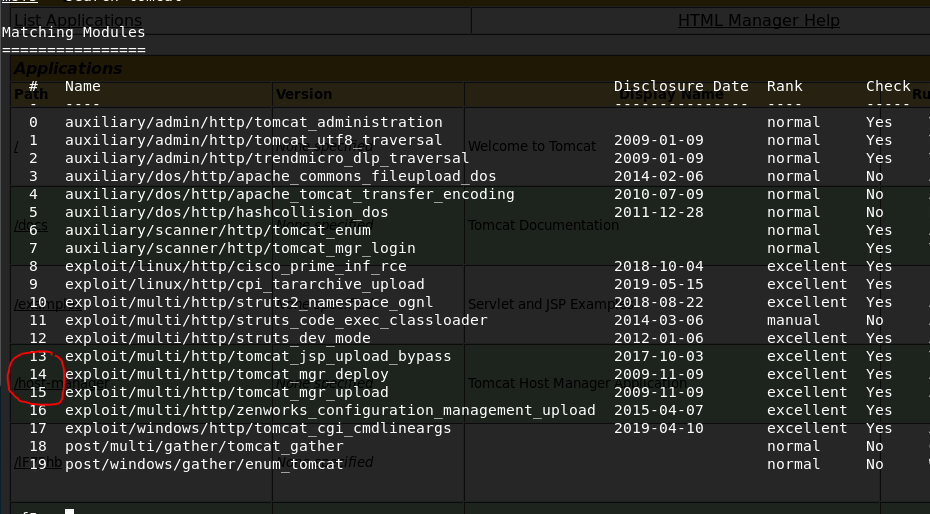Image resolution: width=930 pixels, height=514 pixels.
Task: Click the Applications table heading
Action: tap(68, 68)
